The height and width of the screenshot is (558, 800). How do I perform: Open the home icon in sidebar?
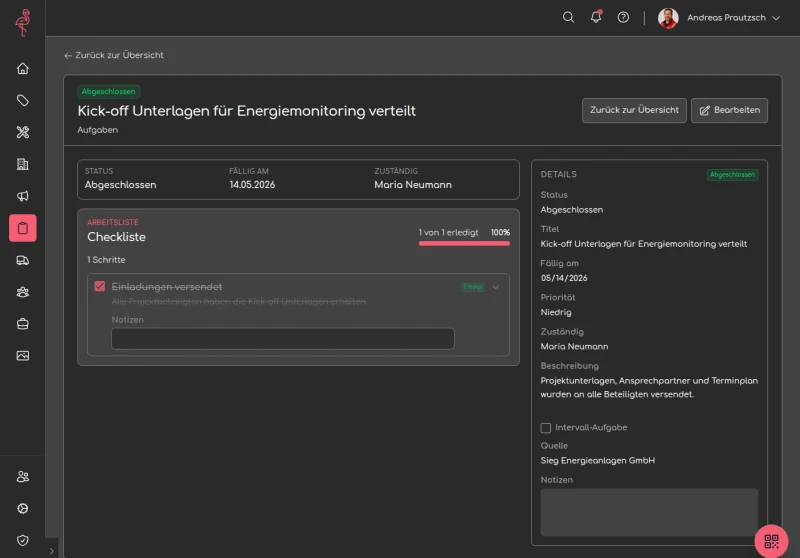[x=22, y=68]
